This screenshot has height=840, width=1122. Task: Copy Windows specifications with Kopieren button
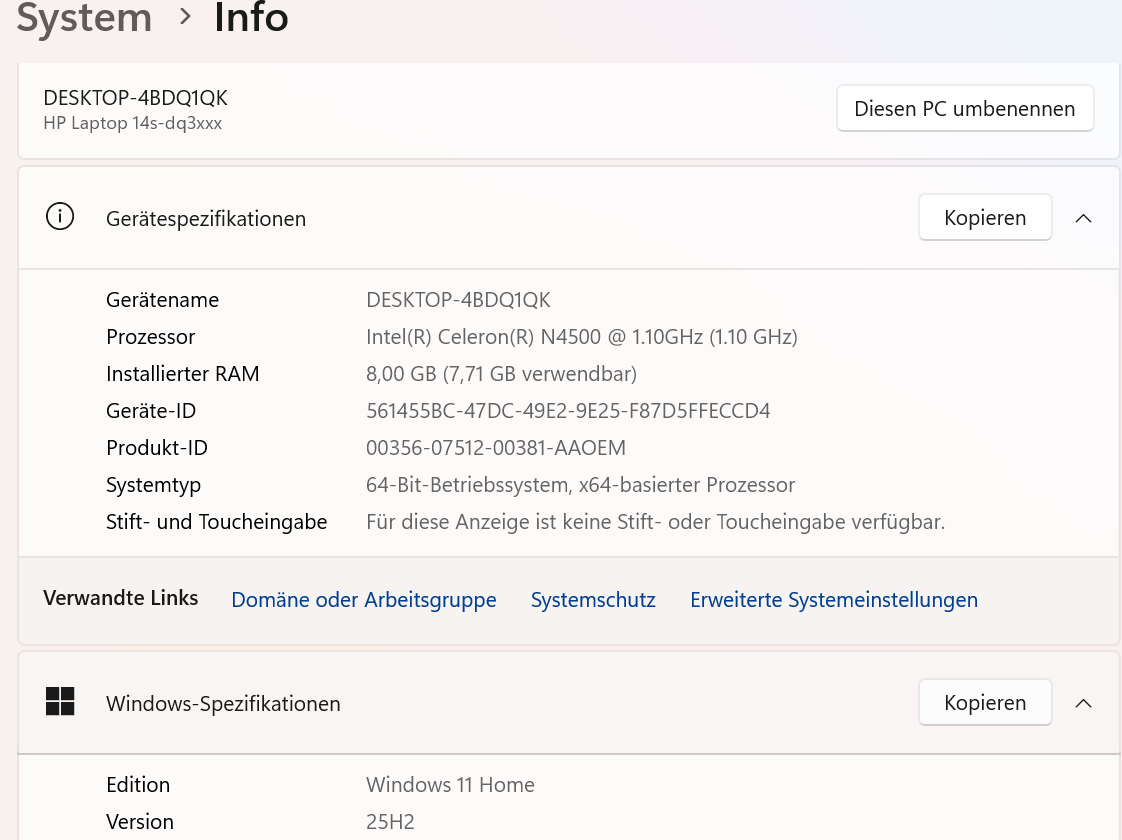coord(985,703)
